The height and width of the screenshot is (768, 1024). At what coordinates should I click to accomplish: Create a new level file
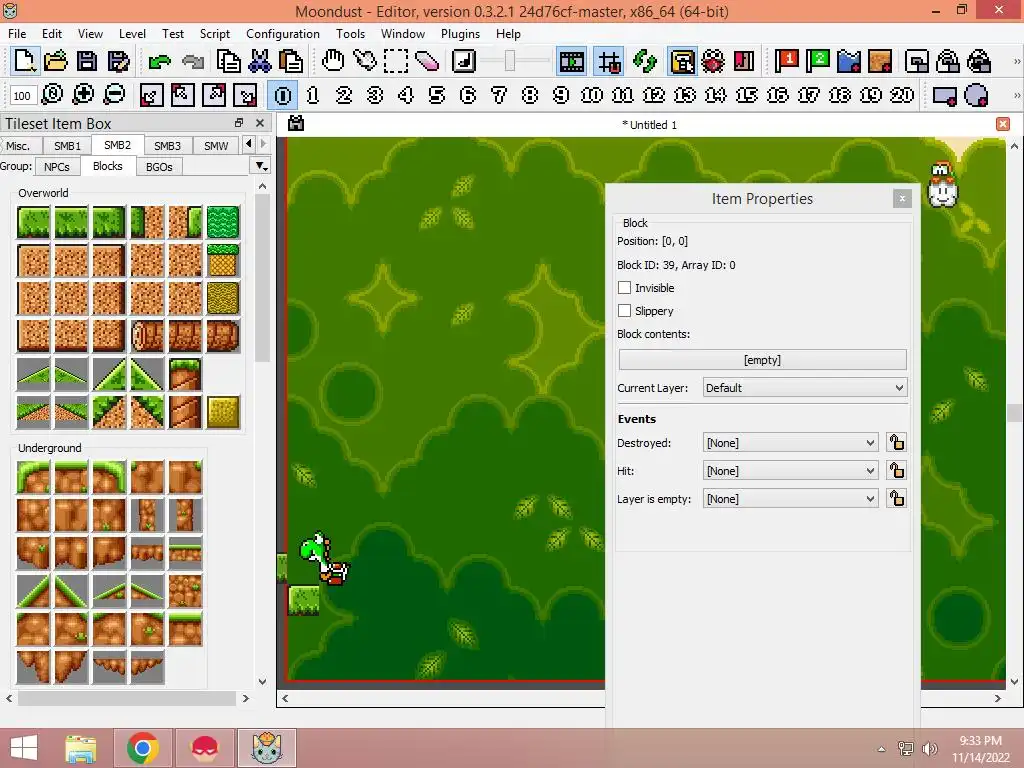point(24,61)
